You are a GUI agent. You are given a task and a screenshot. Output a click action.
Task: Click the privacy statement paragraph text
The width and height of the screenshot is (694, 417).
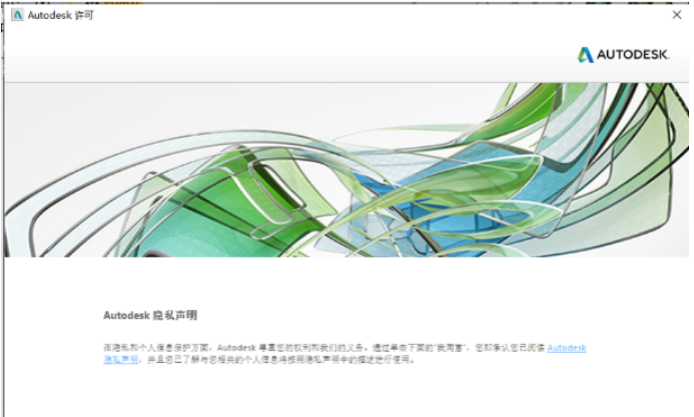click(x=345, y=354)
